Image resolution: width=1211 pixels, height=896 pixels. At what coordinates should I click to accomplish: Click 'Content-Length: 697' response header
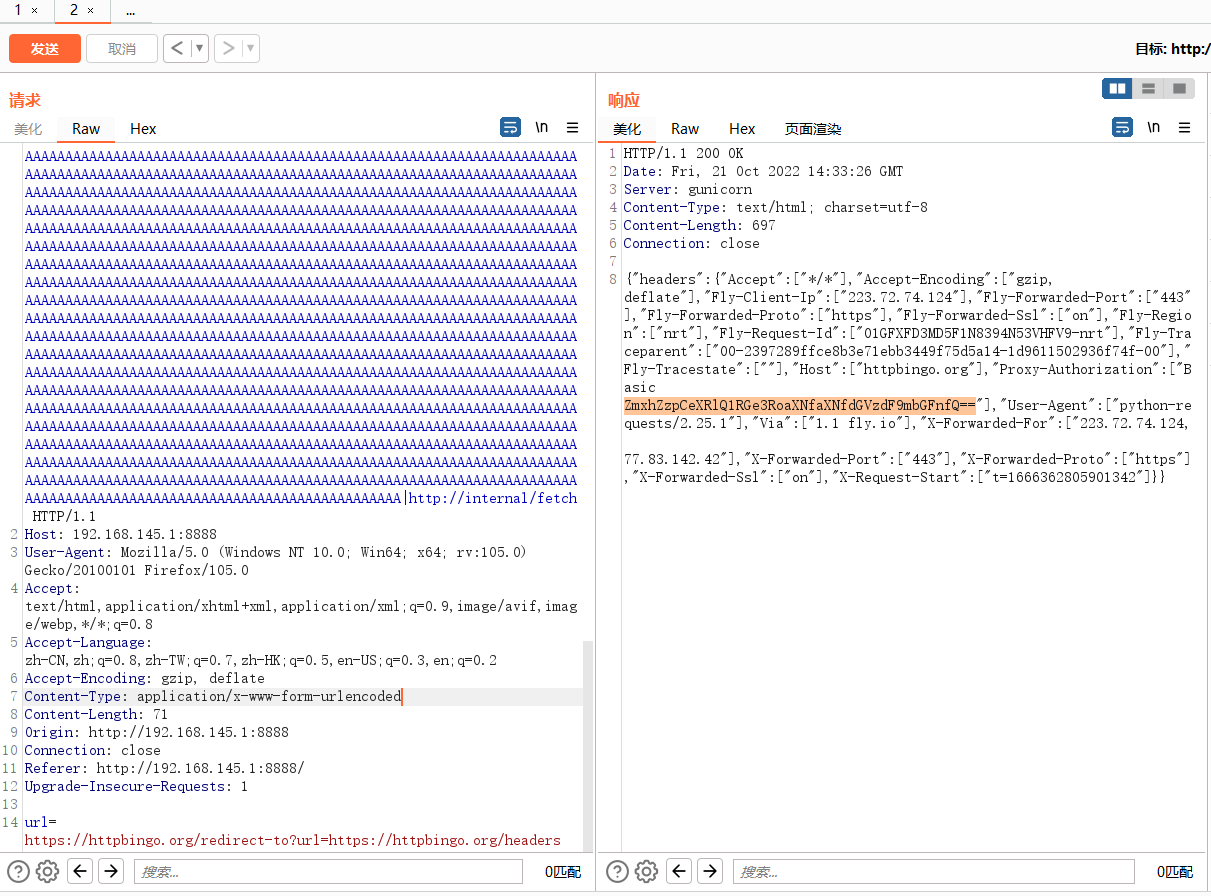point(699,225)
